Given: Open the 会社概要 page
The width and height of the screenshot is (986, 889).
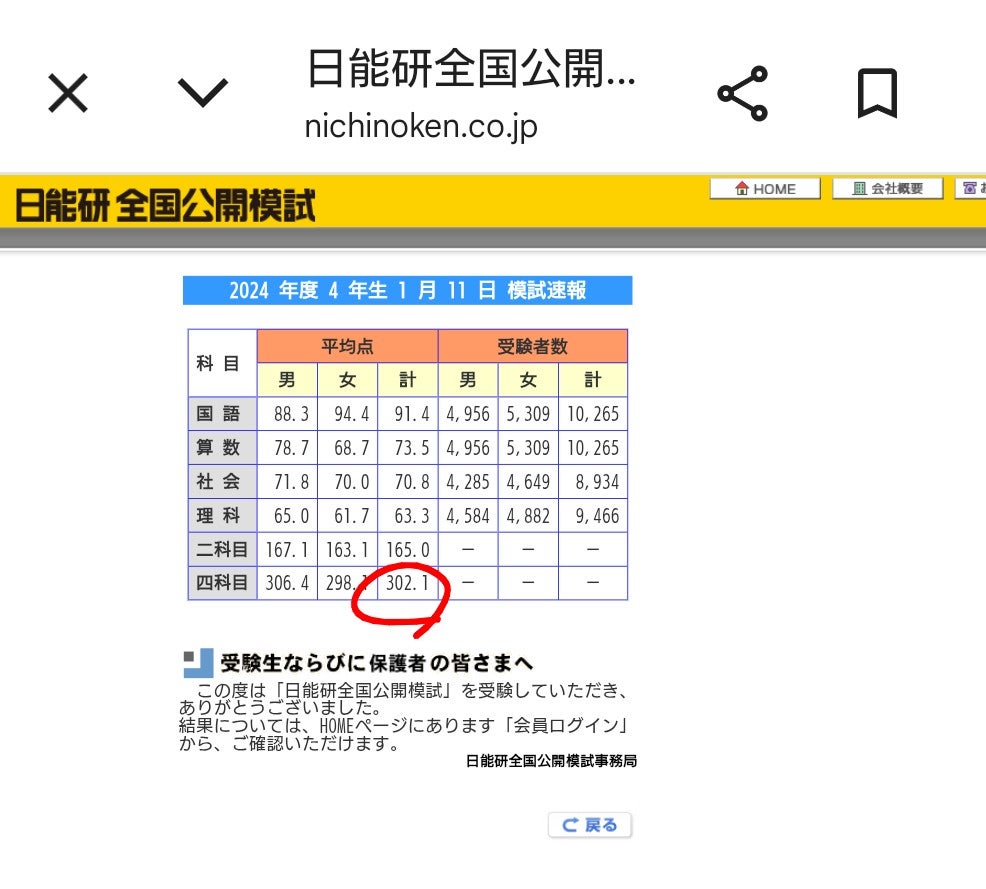Looking at the screenshot, I should click(887, 187).
